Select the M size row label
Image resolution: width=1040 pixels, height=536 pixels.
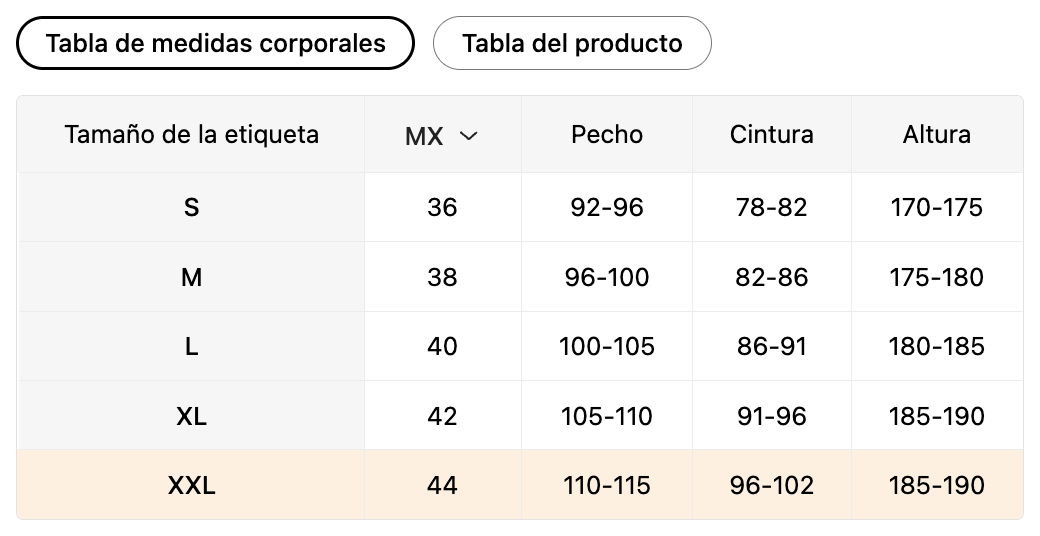(191, 277)
